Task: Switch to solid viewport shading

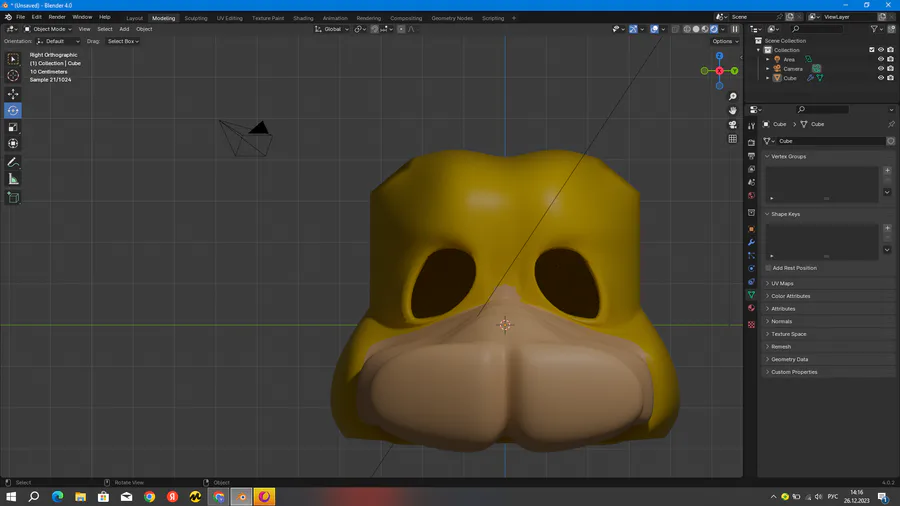Action: [696, 29]
